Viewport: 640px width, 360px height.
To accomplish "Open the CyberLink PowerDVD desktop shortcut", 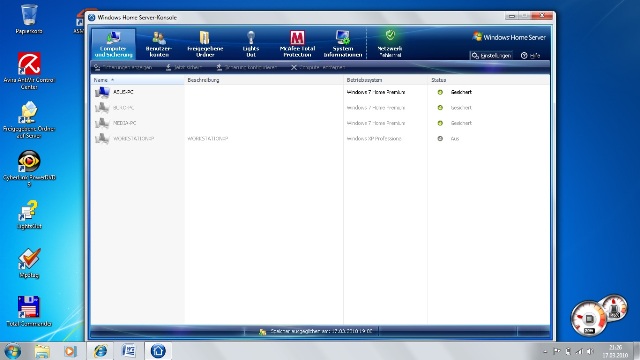I will pyautogui.click(x=29, y=168).
